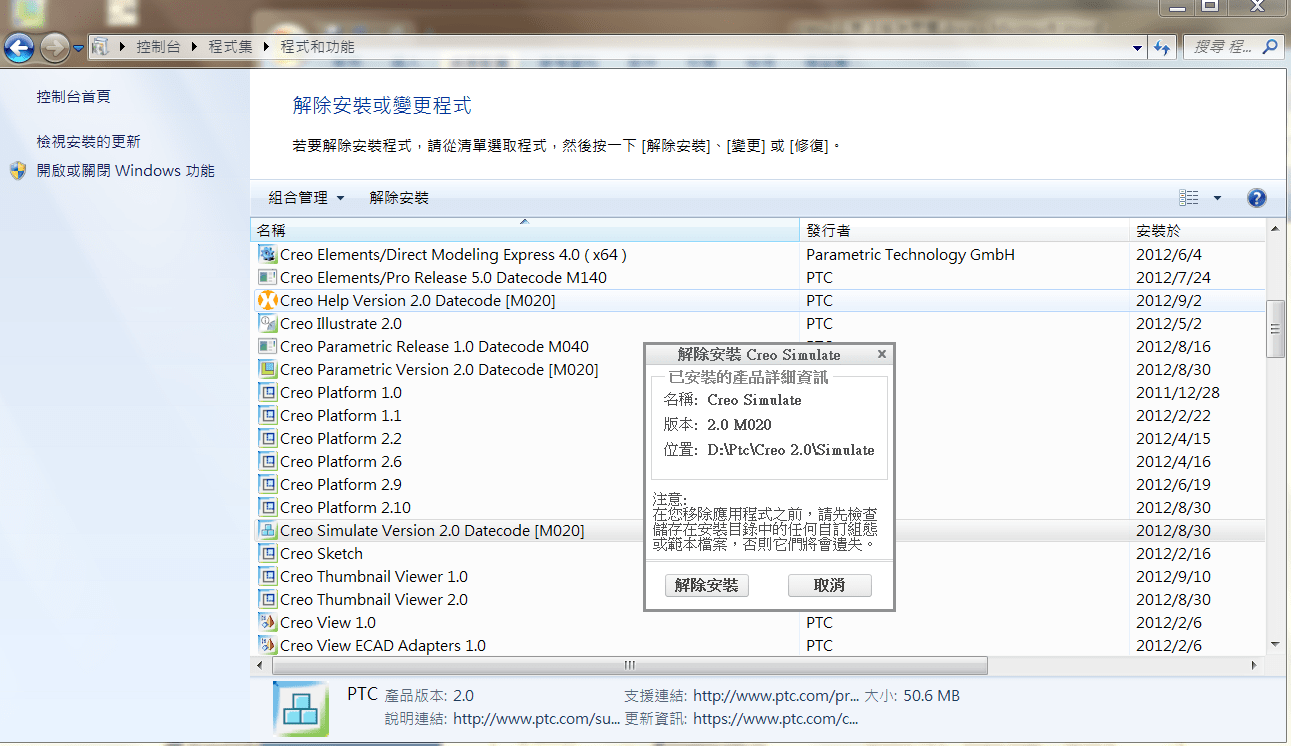Viewport: 1291px width, 746px height.
Task: Click the search programs input field
Action: point(1225,47)
